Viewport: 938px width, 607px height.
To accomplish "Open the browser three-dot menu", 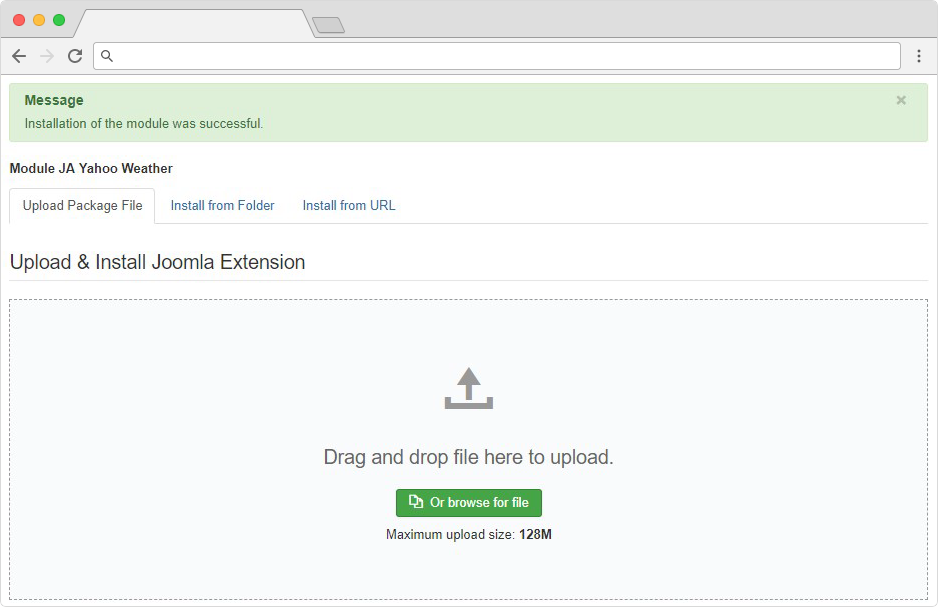I will pos(919,56).
